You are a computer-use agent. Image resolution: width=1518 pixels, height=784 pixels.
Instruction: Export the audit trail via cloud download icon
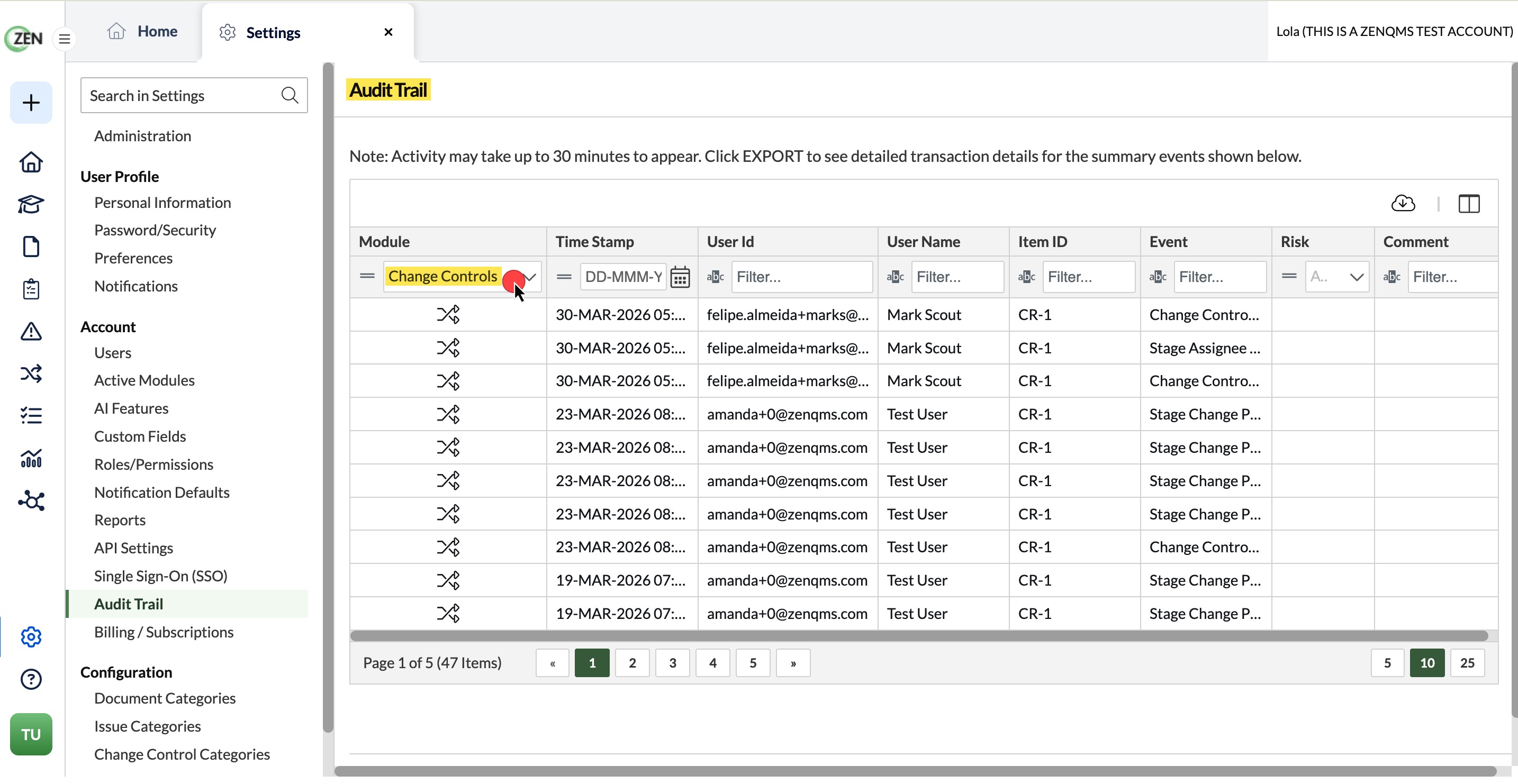pos(1404,204)
